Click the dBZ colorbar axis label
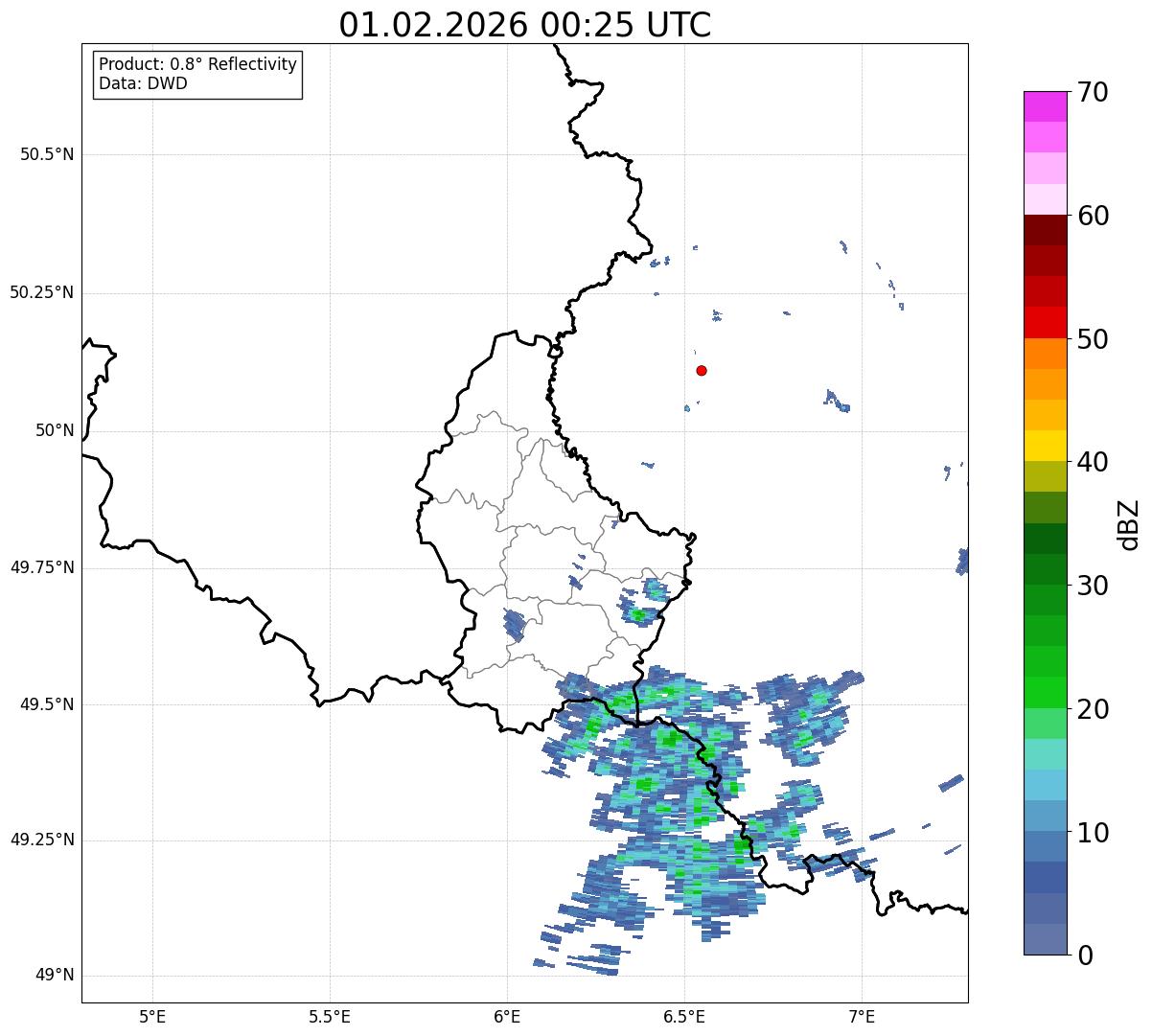1152x1036 pixels. coord(1129,524)
